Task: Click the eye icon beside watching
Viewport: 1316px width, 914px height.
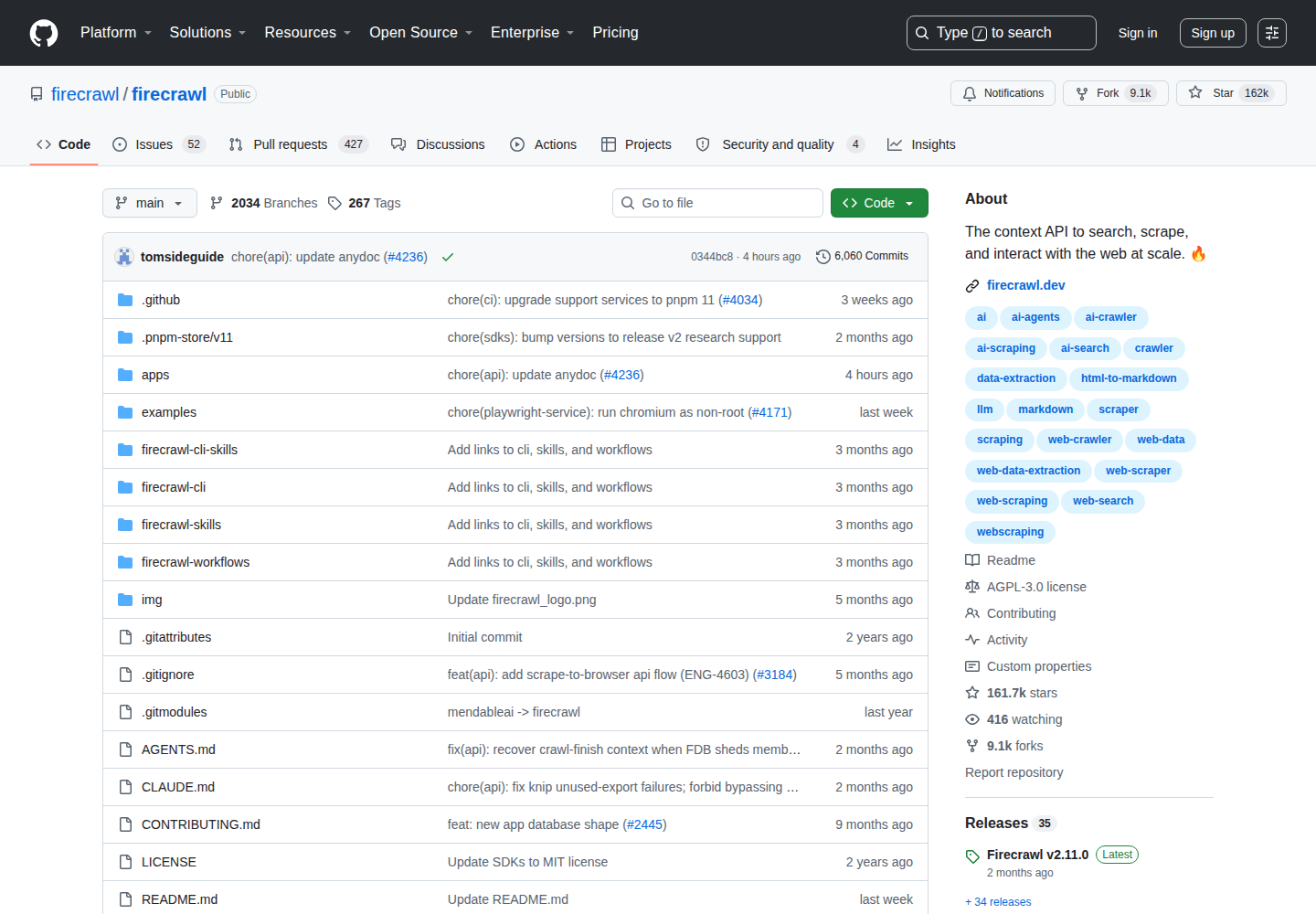Action: click(972, 719)
